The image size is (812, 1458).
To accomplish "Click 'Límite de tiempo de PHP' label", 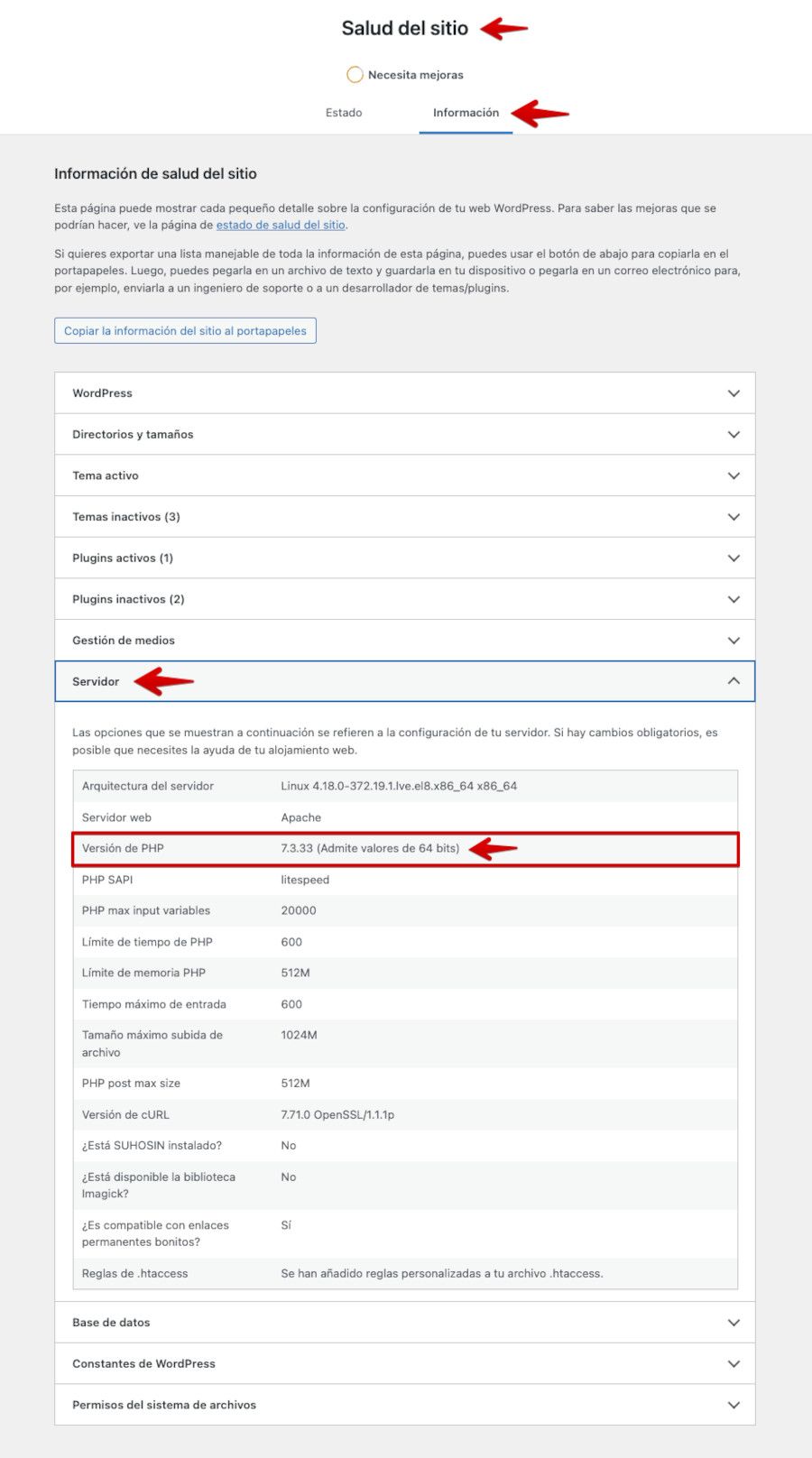I will (x=147, y=942).
